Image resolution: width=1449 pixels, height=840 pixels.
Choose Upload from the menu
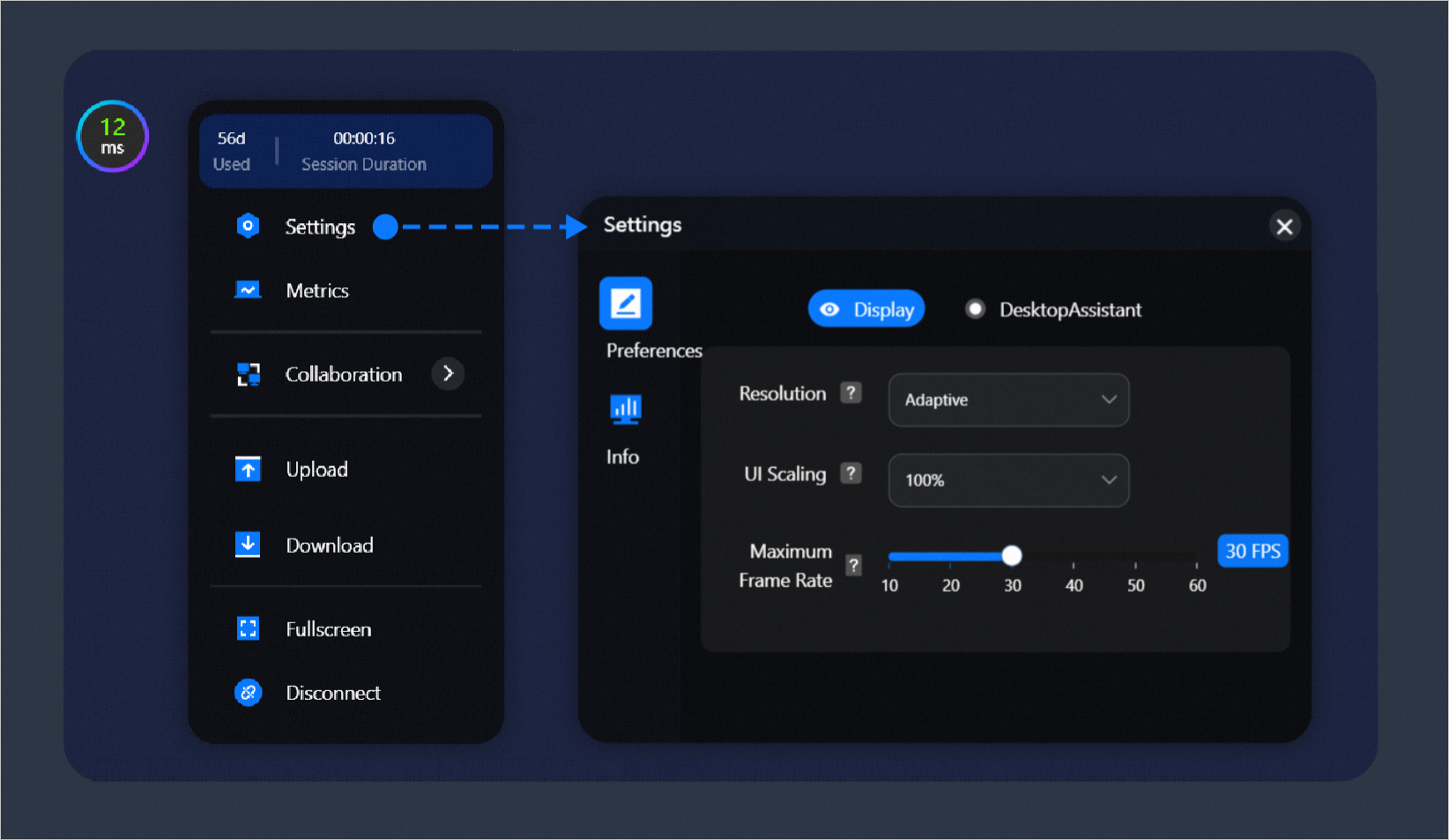[317, 470]
